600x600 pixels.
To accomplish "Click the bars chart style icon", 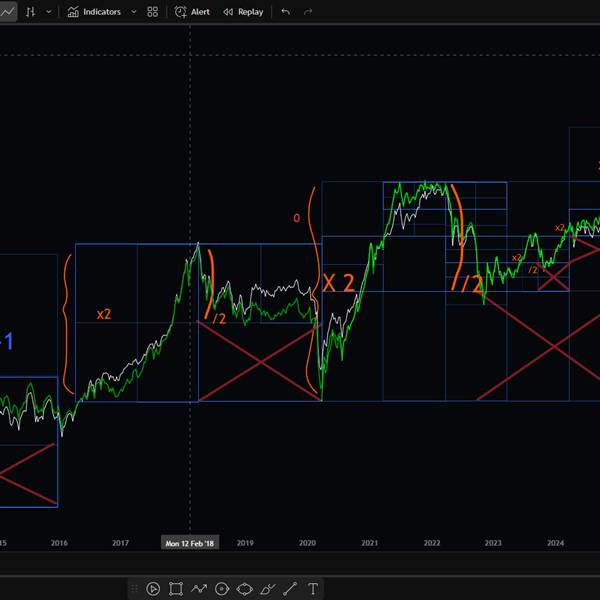I will click(x=31, y=12).
